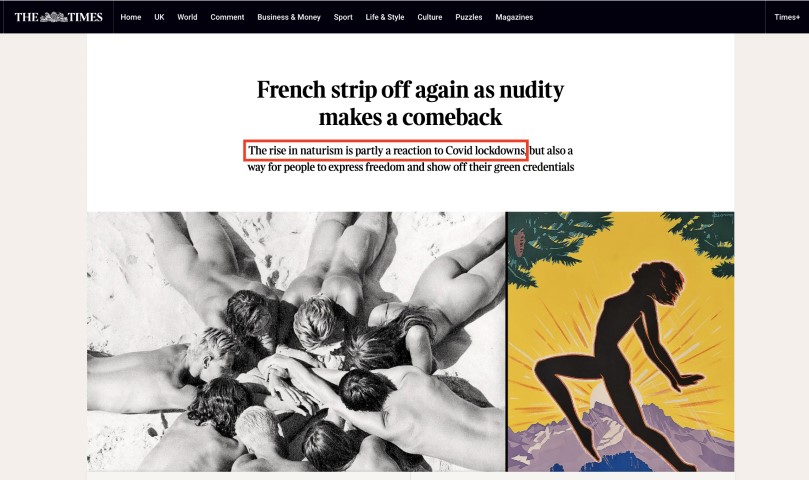Click The Times logo
The height and width of the screenshot is (480, 809).
(x=58, y=17)
